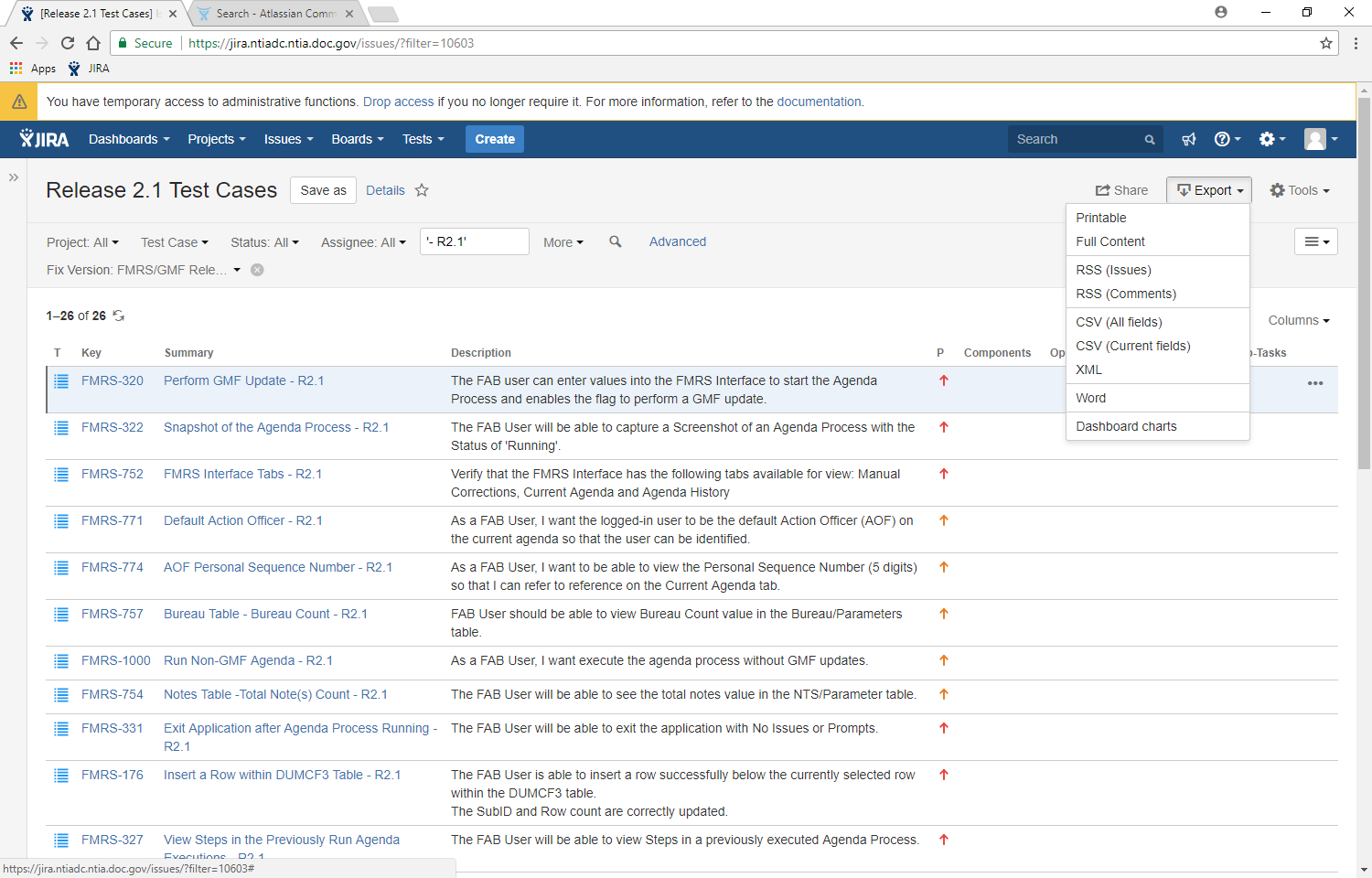Open the help question mark menu
This screenshot has width=1372, height=878.
pos(1227,139)
